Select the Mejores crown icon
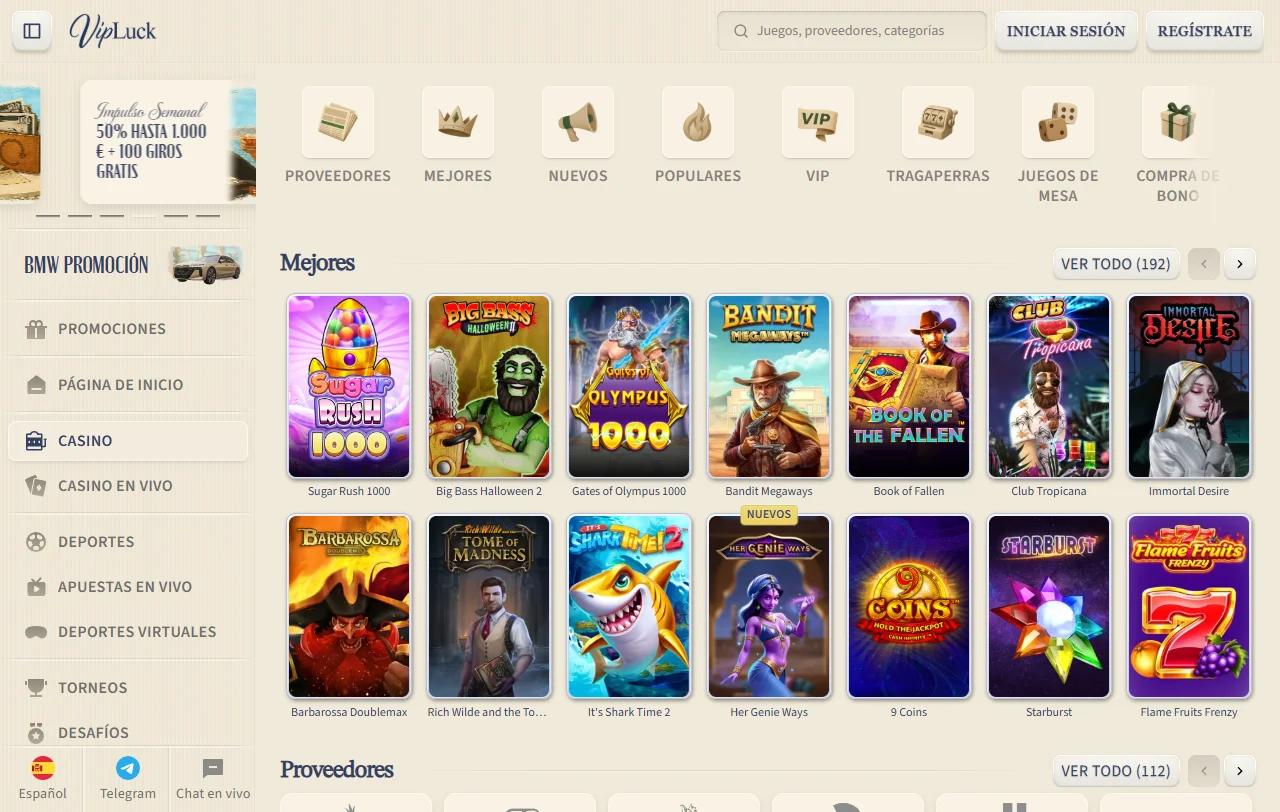Image resolution: width=1280 pixels, height=812 pixels. (458, 122)
